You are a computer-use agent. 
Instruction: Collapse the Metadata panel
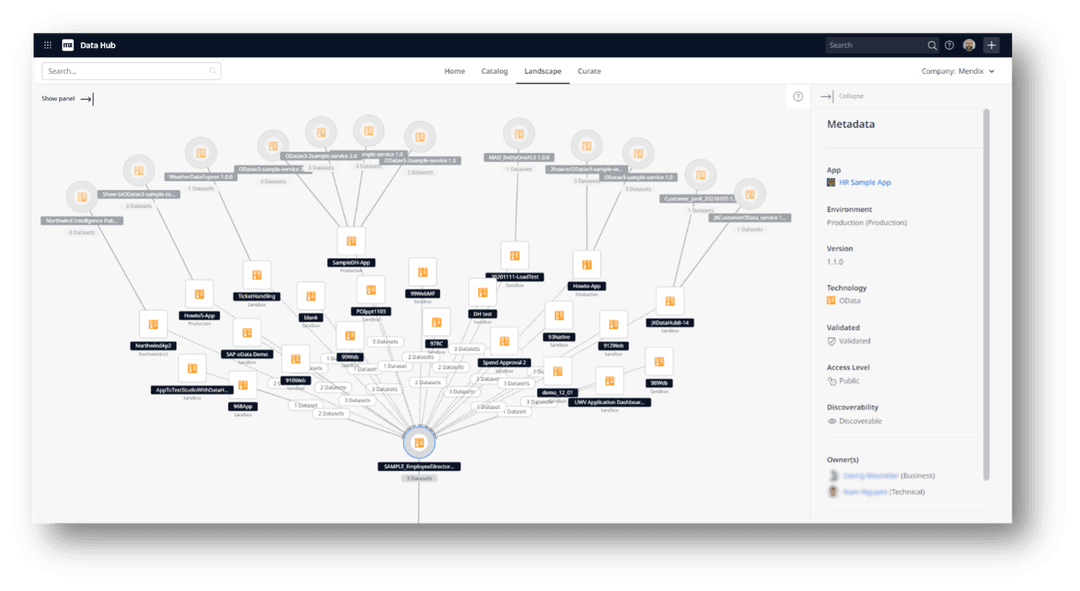tap(842, 96)
